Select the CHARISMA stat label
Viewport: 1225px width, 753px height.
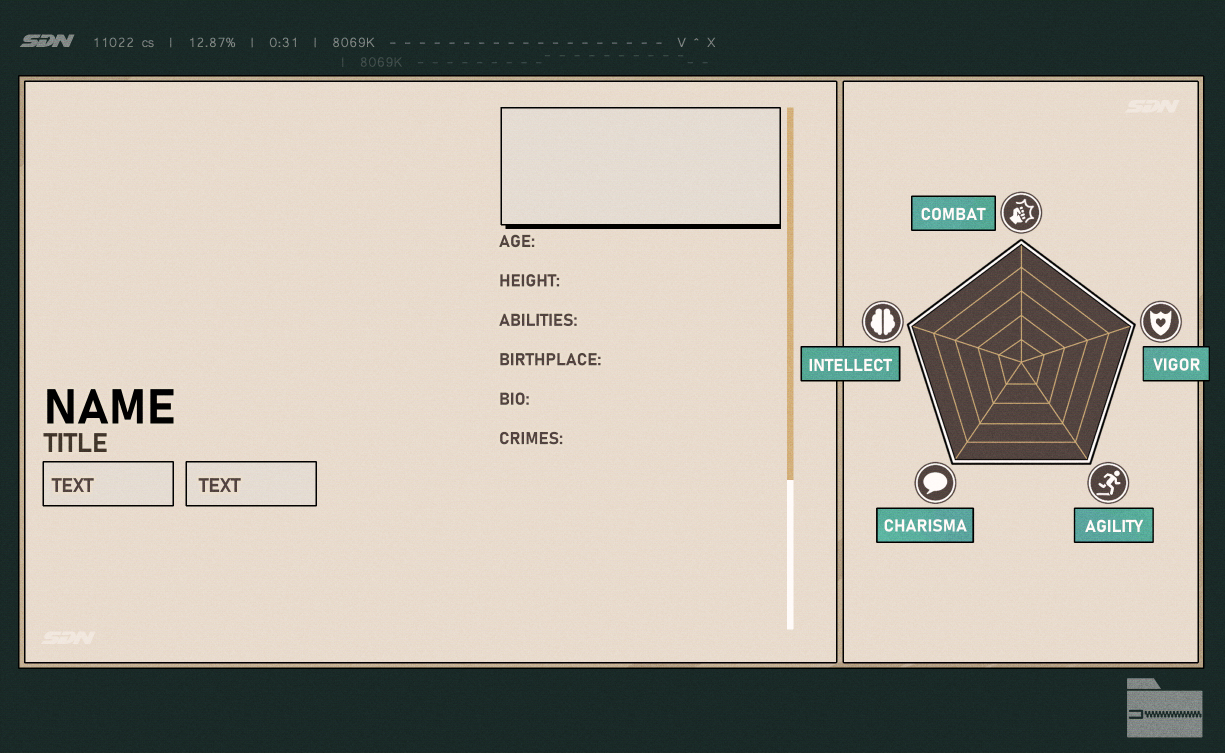(925, 526)
